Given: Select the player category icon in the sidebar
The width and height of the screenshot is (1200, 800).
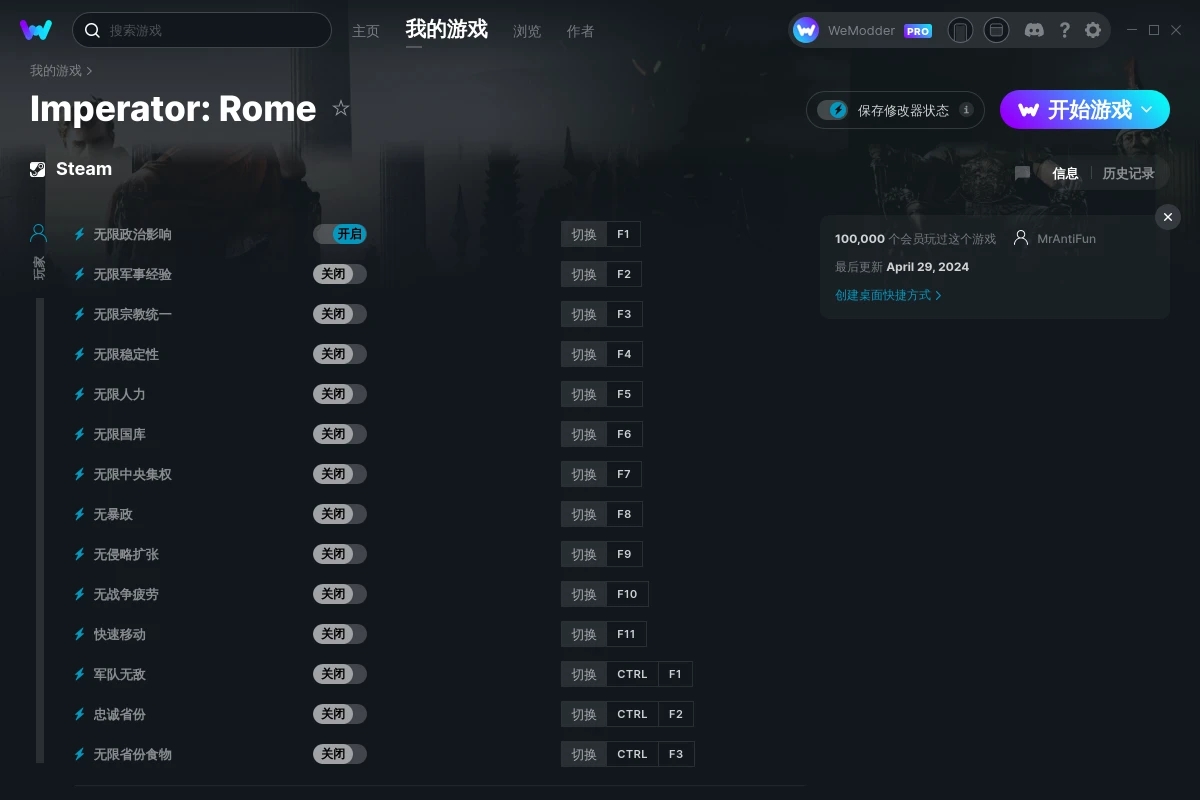Looking at the screenshot, I should 38,234.
